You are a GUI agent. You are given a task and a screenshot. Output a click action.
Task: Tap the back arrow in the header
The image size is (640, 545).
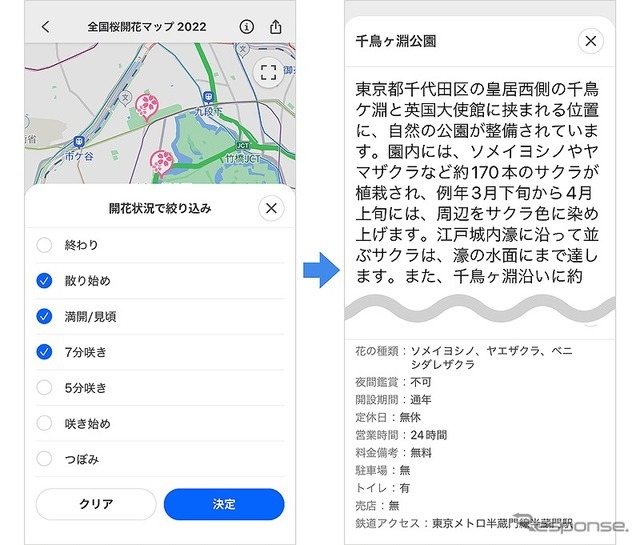point(45,27)
